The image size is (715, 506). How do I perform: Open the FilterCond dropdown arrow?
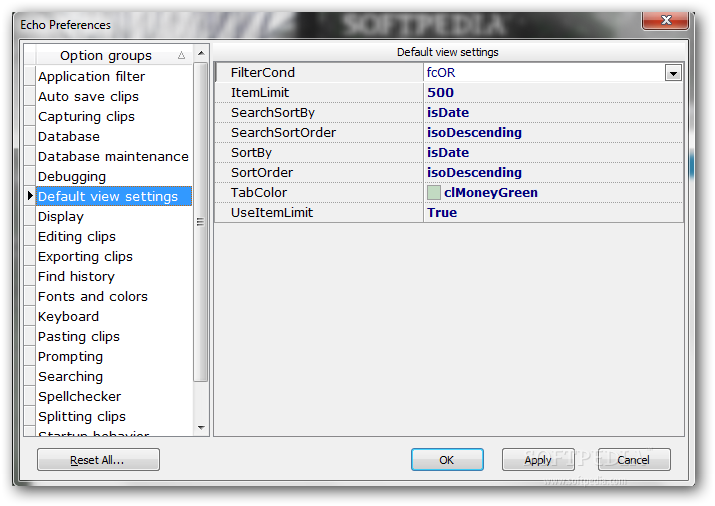tap(673, 73)
